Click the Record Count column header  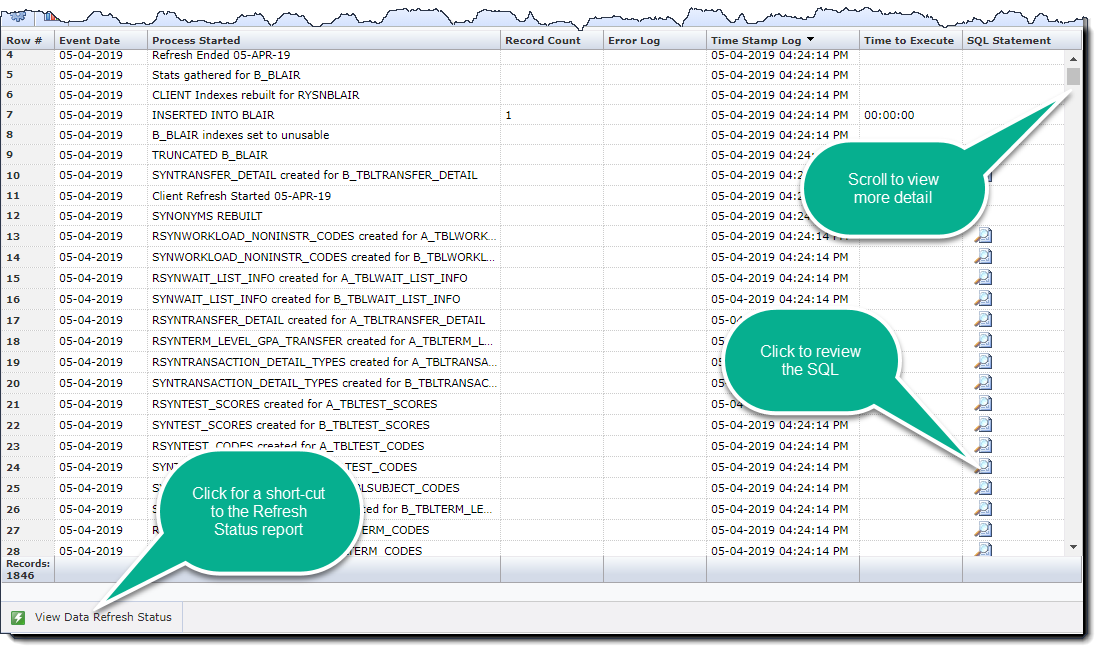click(x=542, y=41)
